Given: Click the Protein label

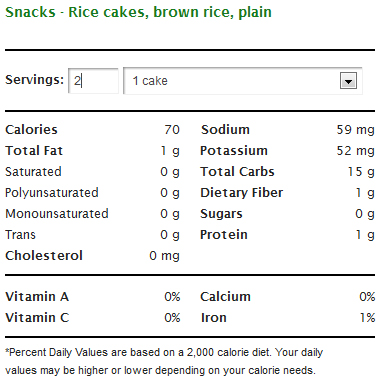Looking at the screenshot, I should (x=224, y=234).
